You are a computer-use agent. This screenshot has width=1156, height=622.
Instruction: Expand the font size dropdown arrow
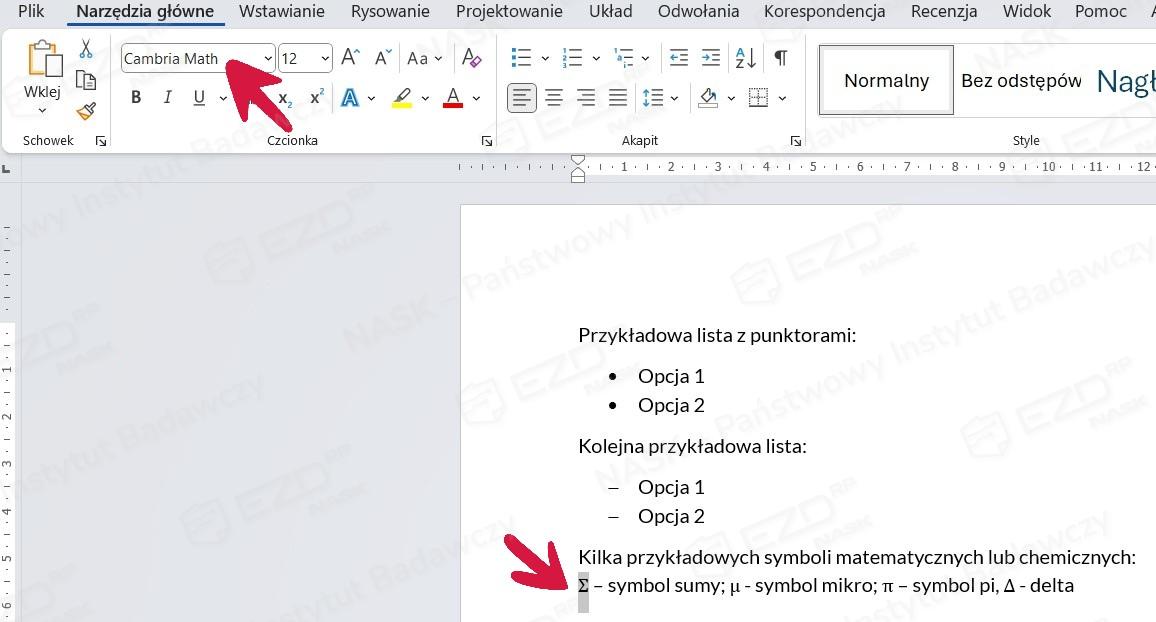[325, 59]
